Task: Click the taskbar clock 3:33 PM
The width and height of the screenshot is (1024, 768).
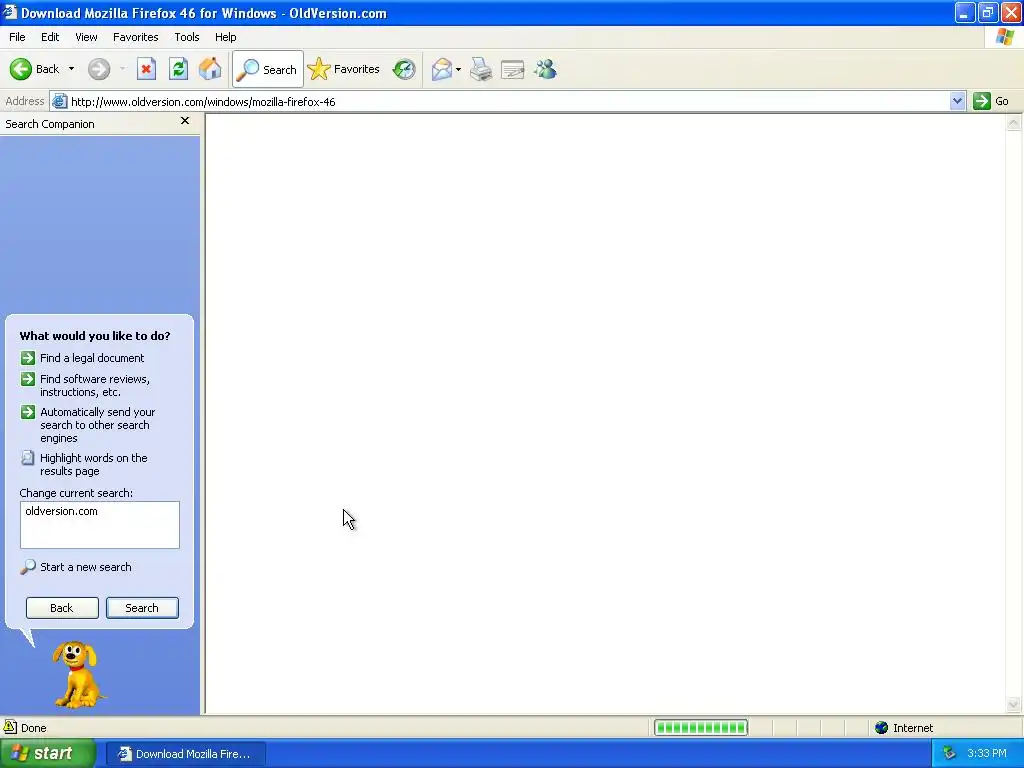Action: click(987, 754)
